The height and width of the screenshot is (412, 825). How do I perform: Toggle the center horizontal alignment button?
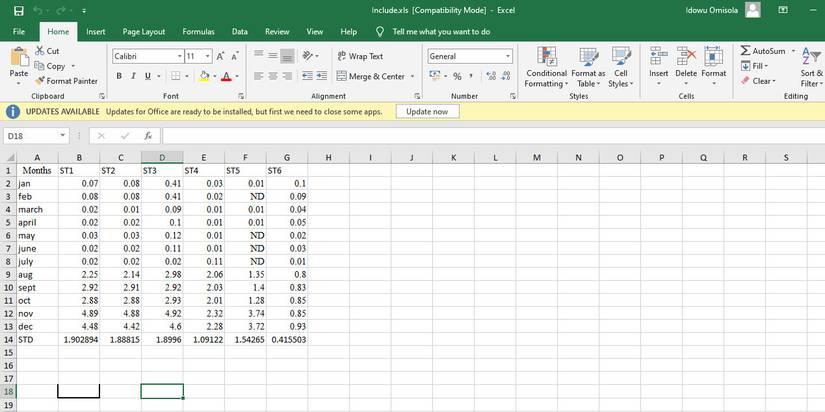click(x=272, y=76)
